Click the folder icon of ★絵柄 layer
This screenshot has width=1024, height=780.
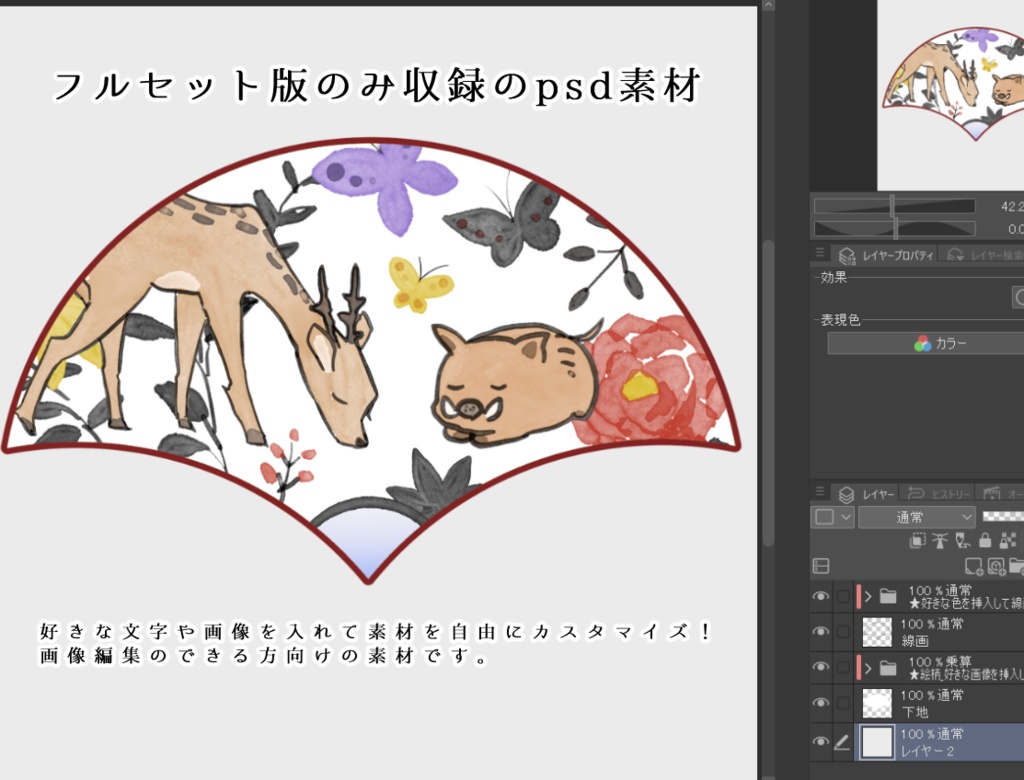[x=888, y=668]
